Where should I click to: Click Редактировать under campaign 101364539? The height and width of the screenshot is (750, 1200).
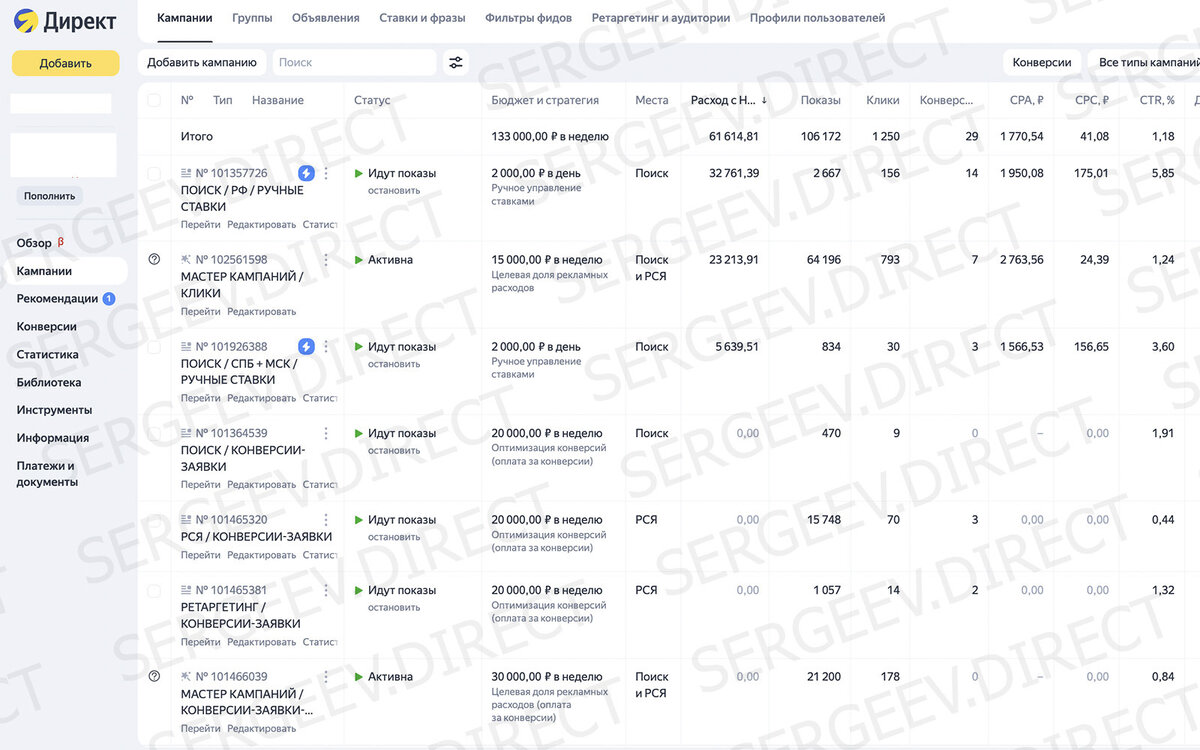tap(262, 484)
